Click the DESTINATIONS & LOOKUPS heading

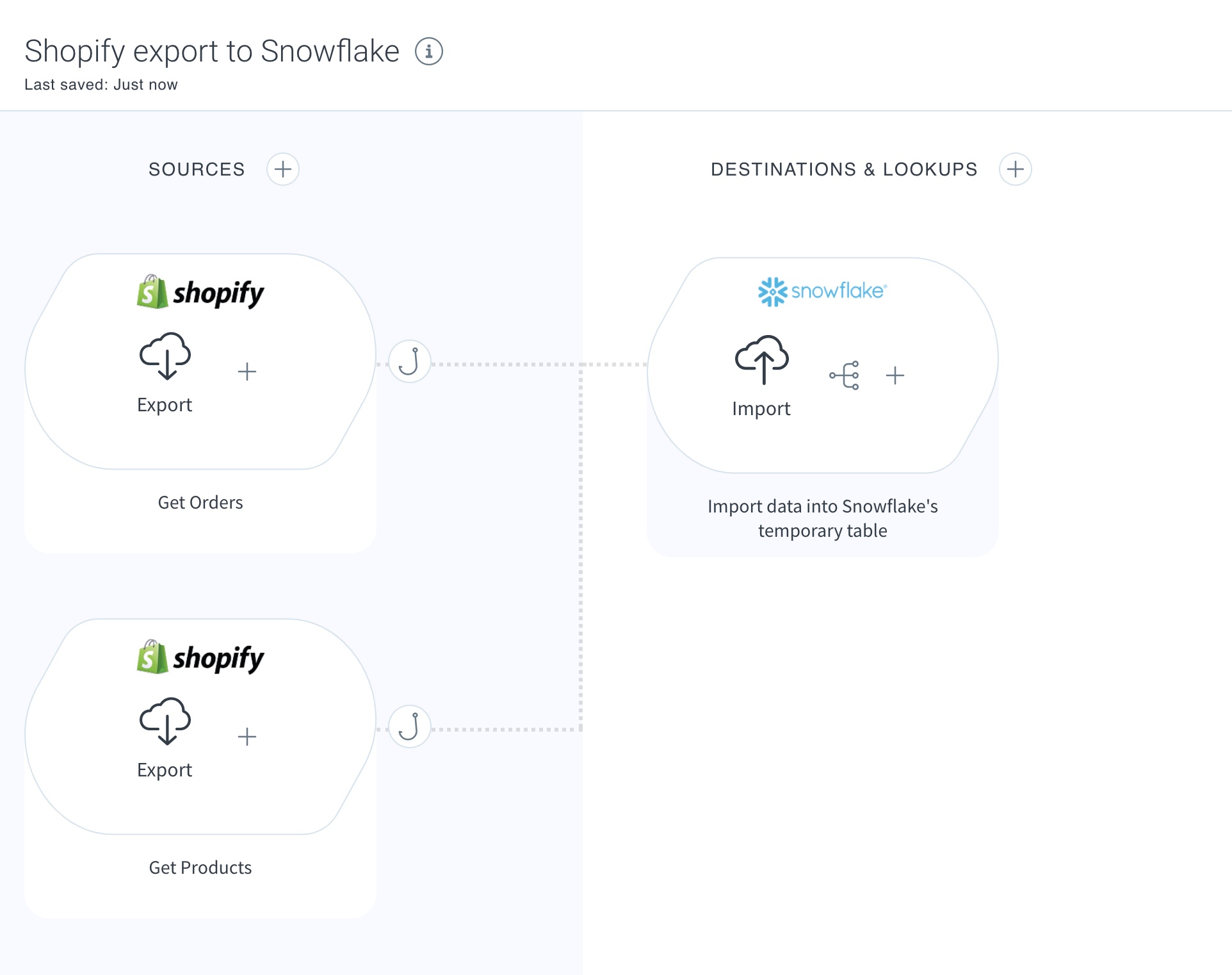click(x=844, y=169)
